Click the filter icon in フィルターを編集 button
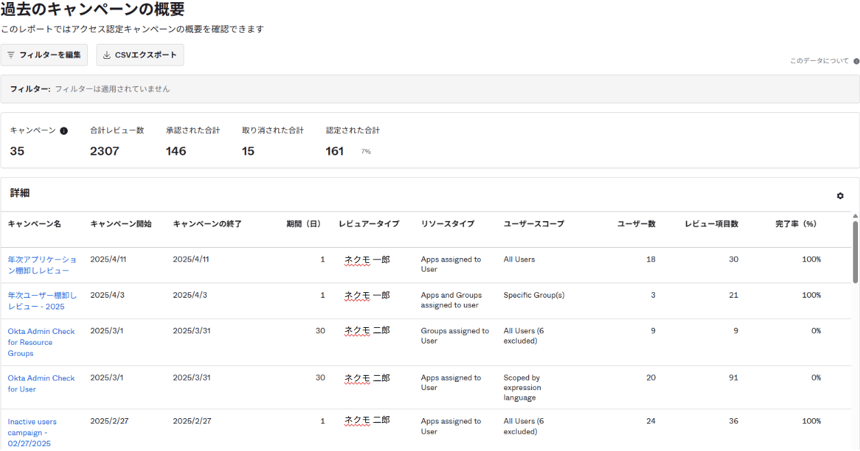This screenshot has width=860, height=451. (x=11, y=55)
